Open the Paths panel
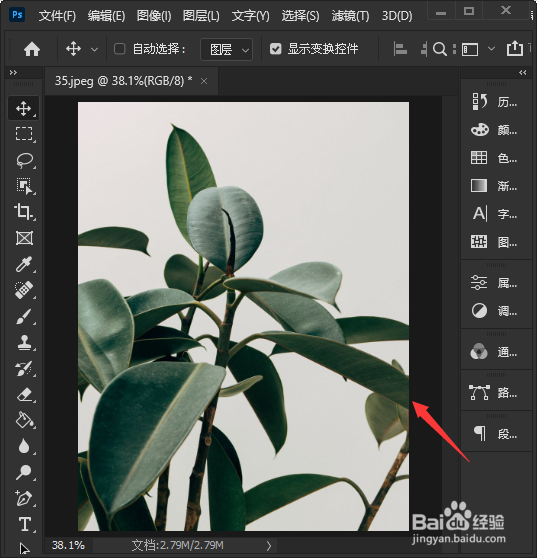 tap(494, 393)
